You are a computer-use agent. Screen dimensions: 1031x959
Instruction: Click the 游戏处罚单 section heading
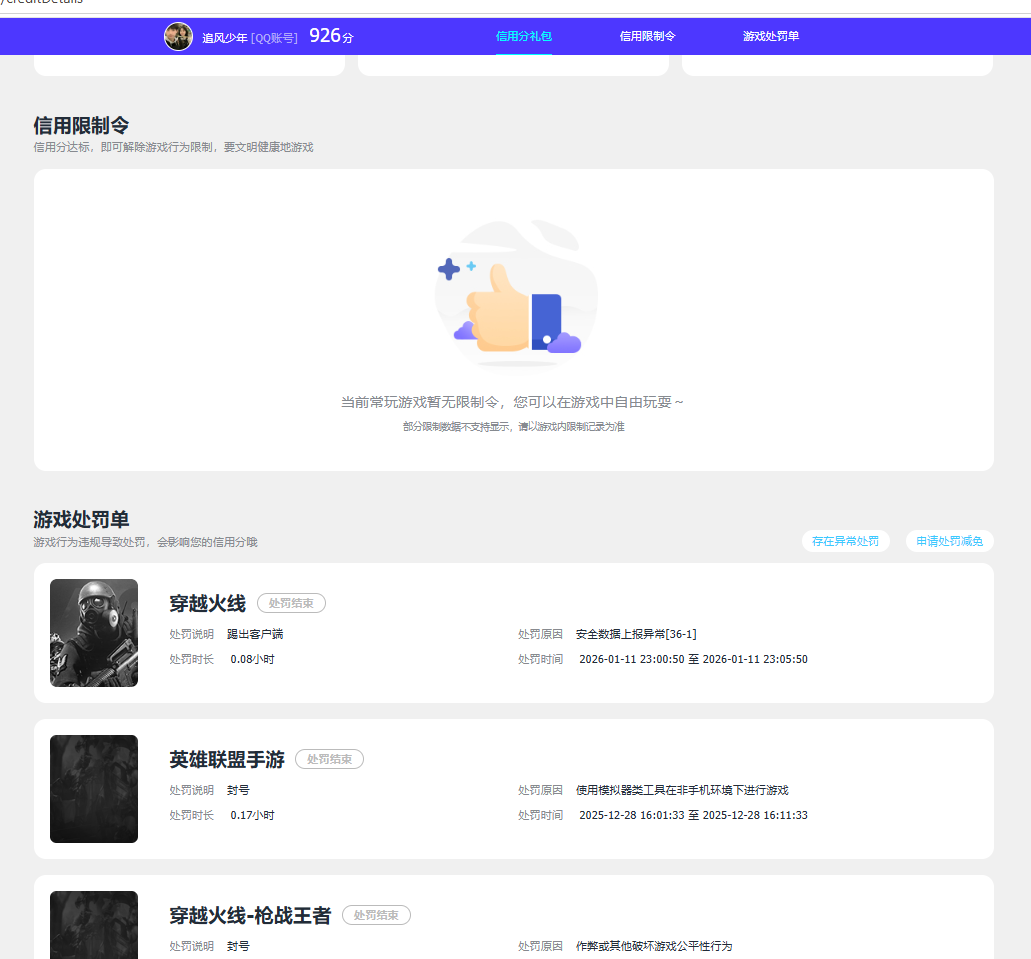(81, 520)
